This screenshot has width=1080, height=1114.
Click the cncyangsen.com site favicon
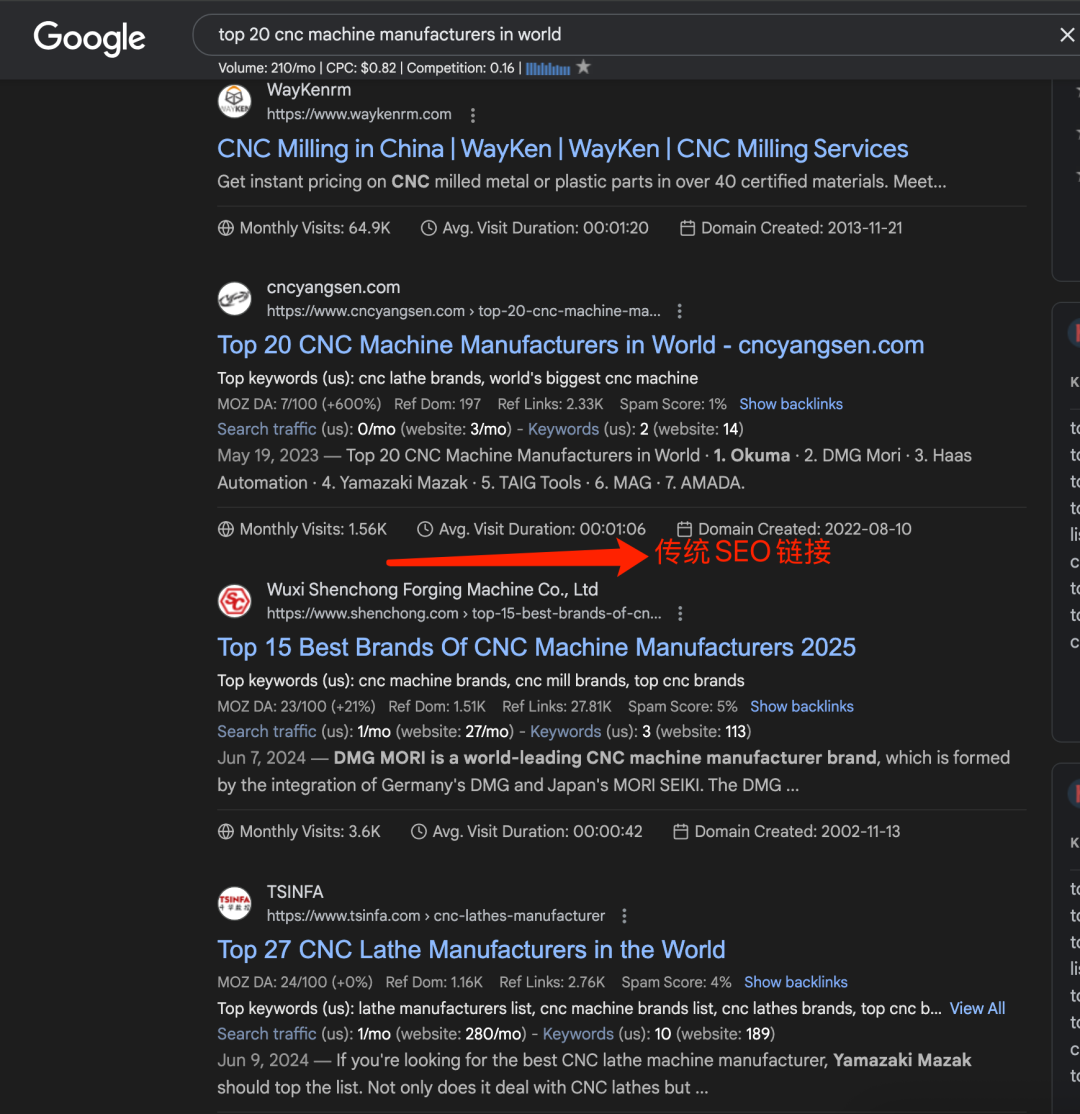tap(234, 298)
